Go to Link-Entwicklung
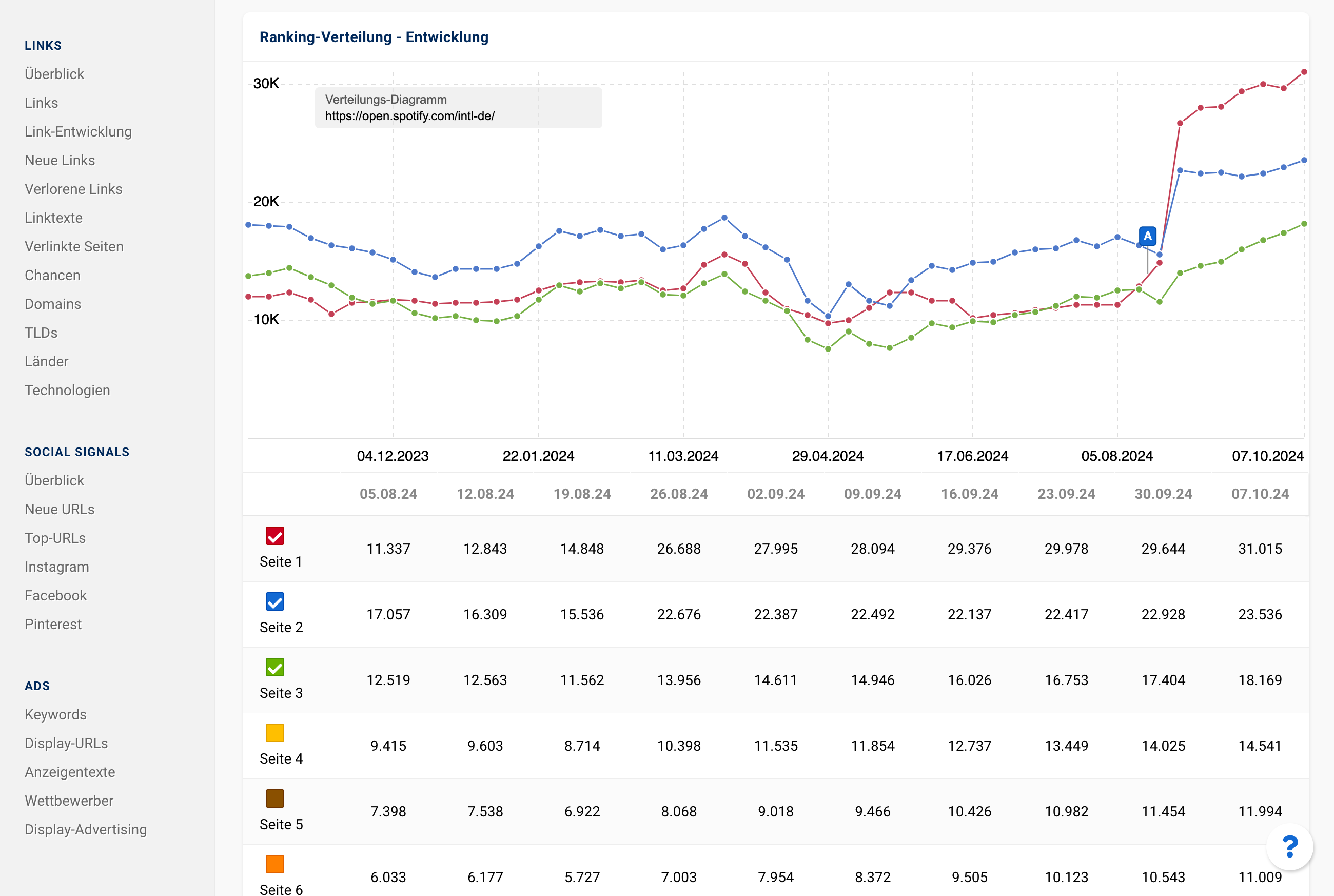 click(79, 131)
